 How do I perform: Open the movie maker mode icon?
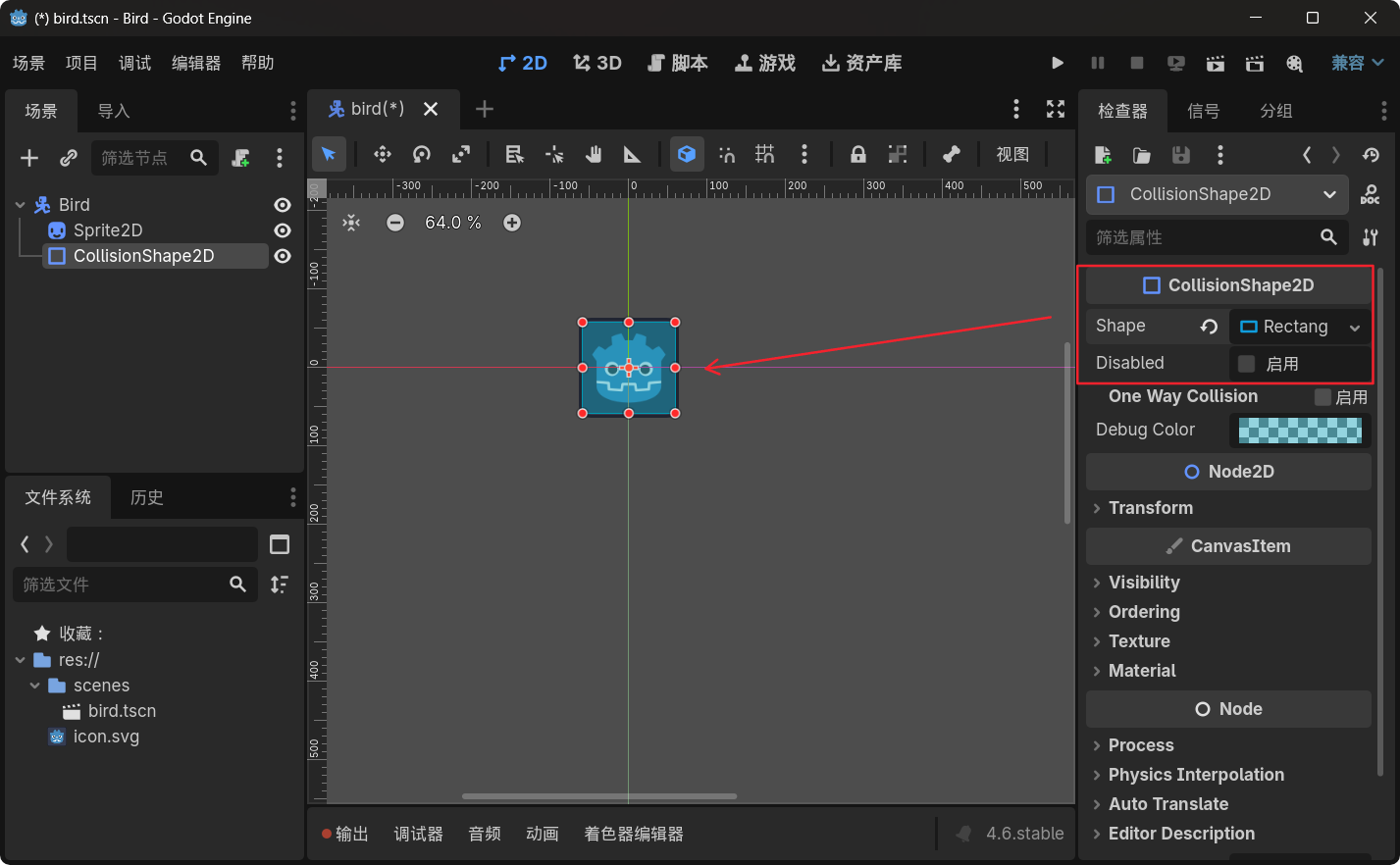(x=1295, y=63)
